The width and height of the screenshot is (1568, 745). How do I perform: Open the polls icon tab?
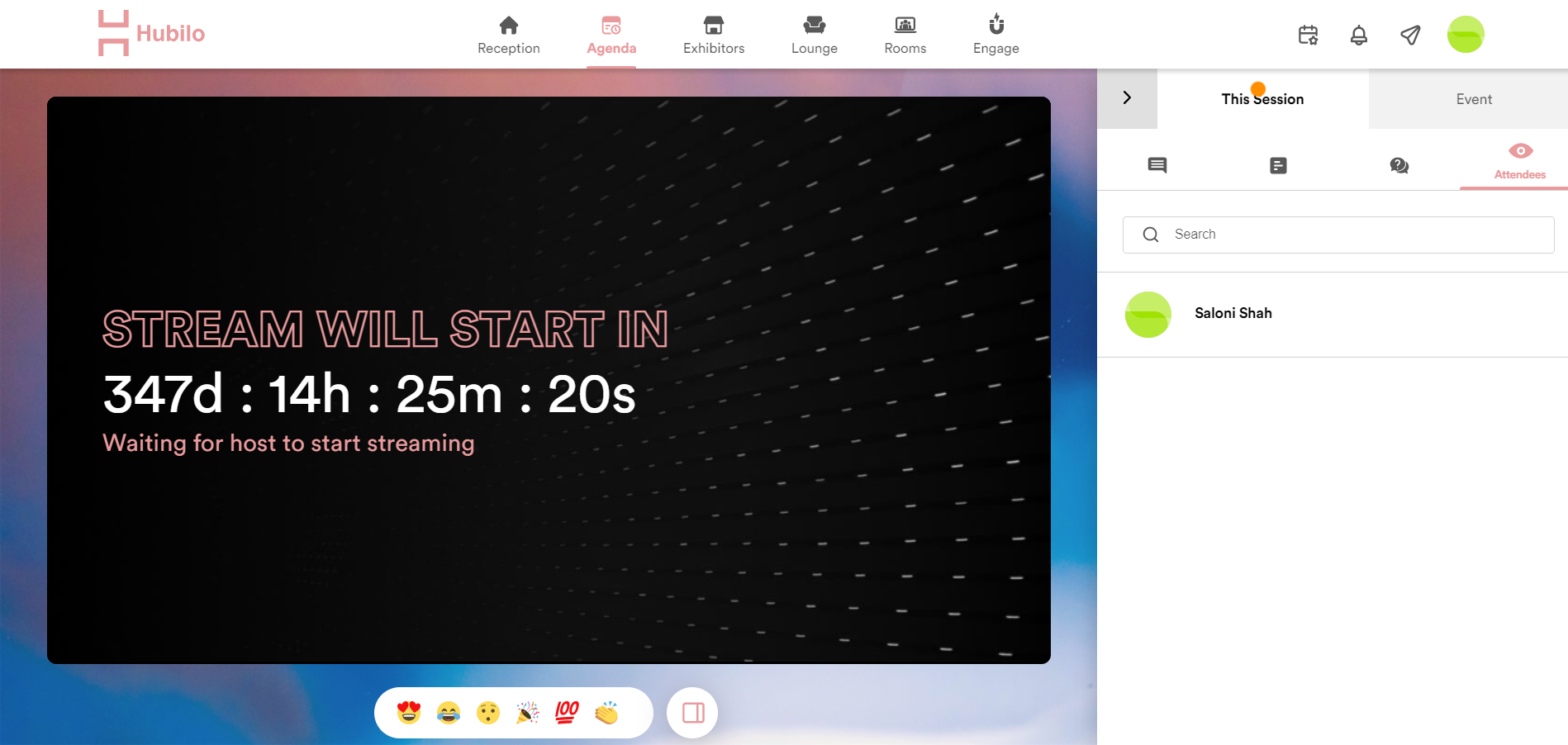click(1278, 165)
